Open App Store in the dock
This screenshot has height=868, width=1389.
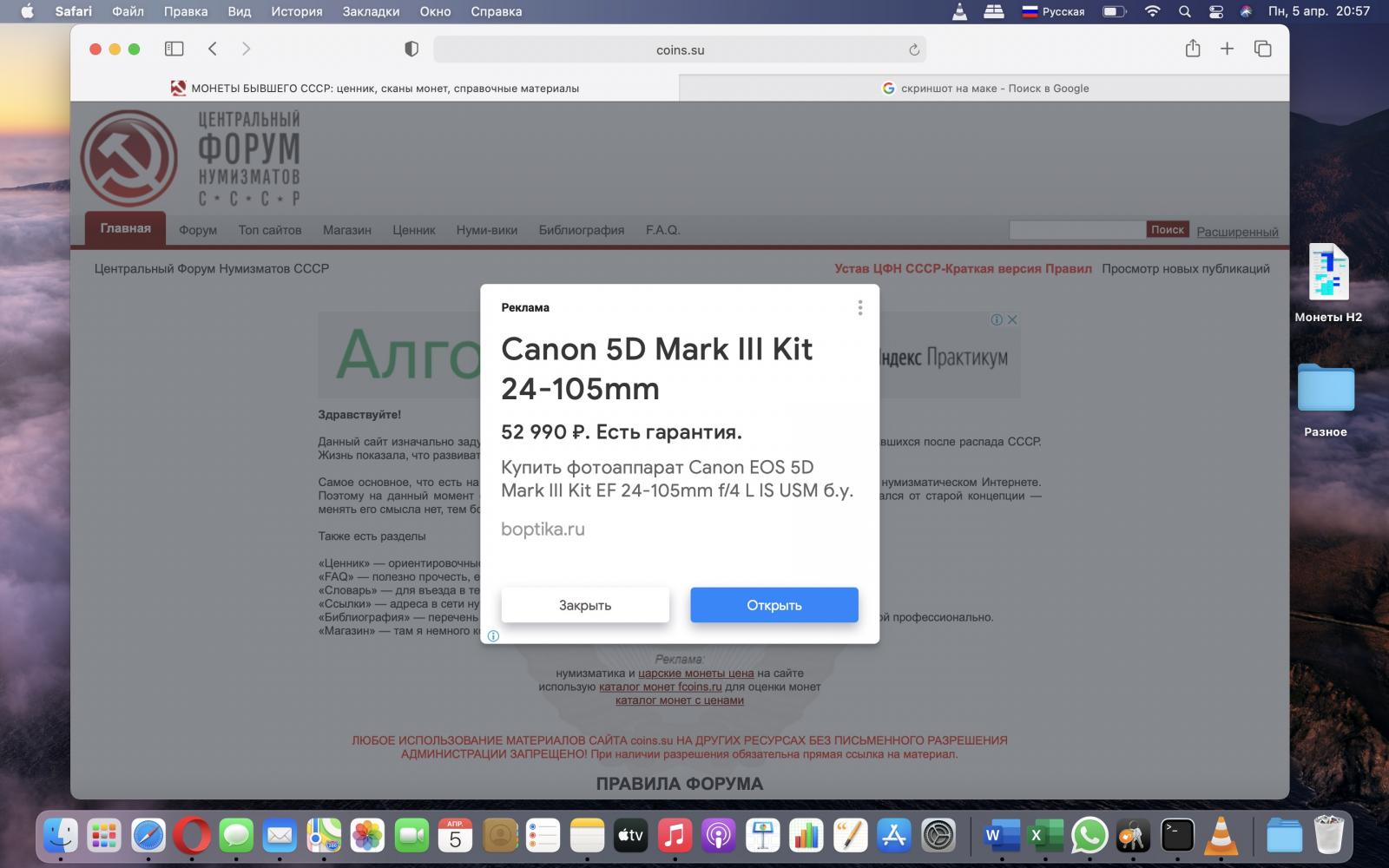click(893, 836)
